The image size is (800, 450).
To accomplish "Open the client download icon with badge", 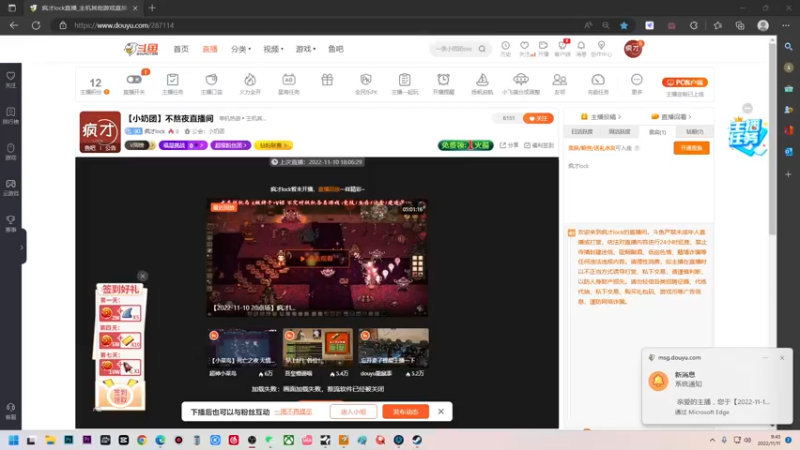I will click(562, 46).
